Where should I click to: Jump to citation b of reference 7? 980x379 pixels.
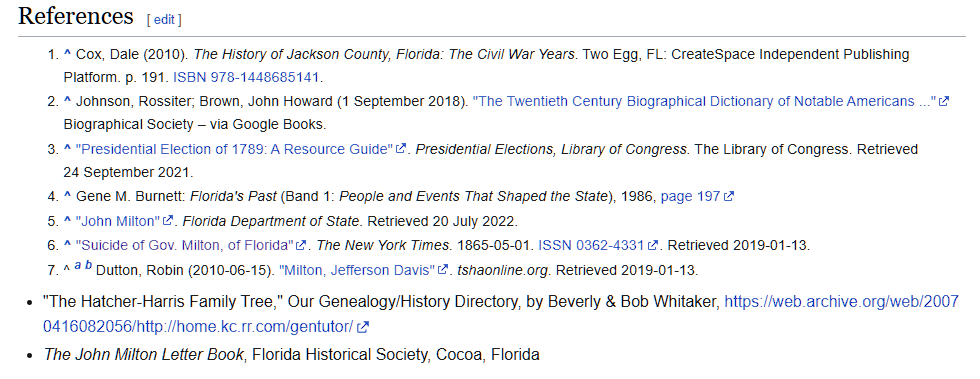(x=89, y=266)
